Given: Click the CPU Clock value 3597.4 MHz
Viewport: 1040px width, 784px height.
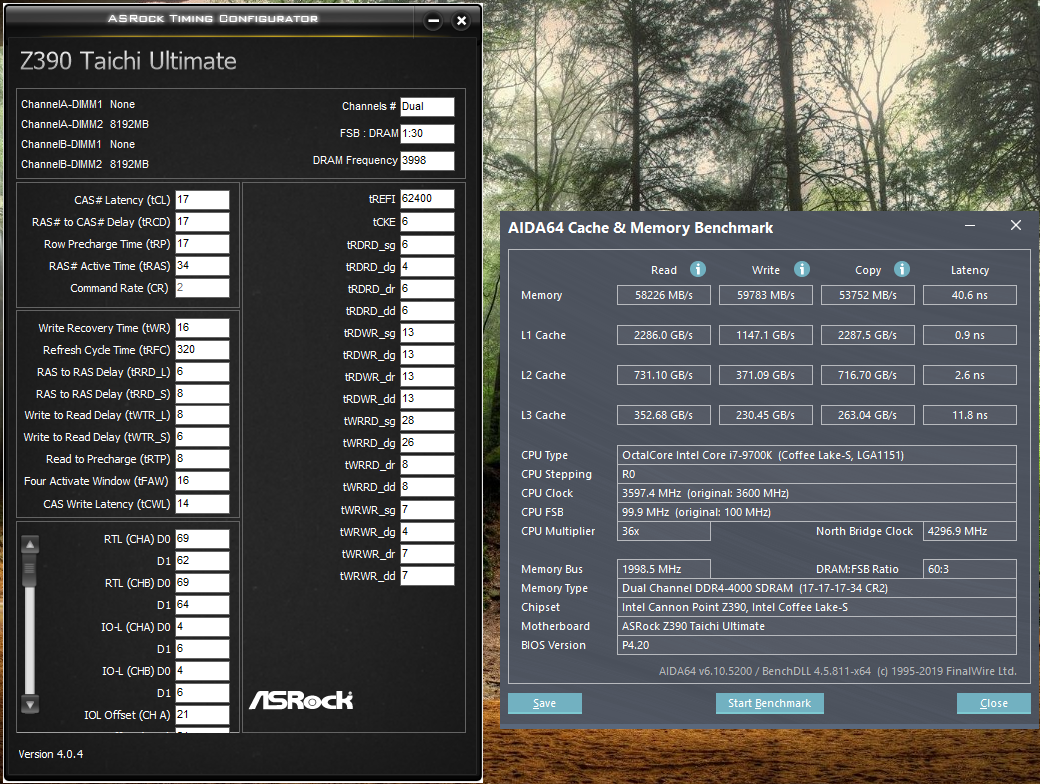Looking at the screenshot, I should (x=816, y=493).
